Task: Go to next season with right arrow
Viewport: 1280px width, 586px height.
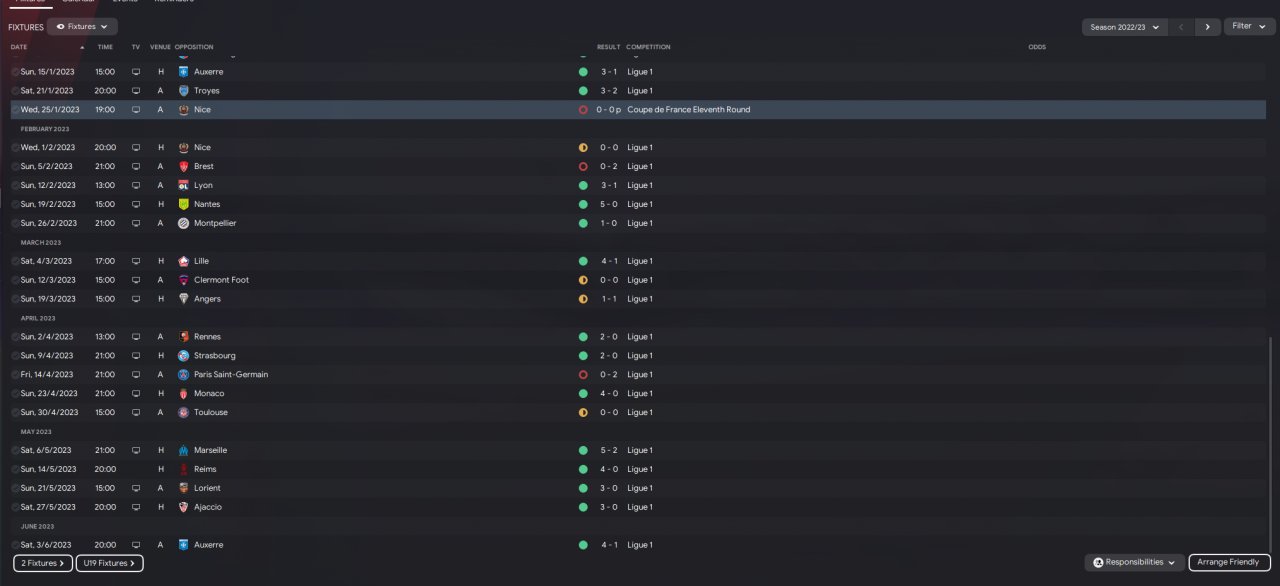Action: coord(1207,27)
